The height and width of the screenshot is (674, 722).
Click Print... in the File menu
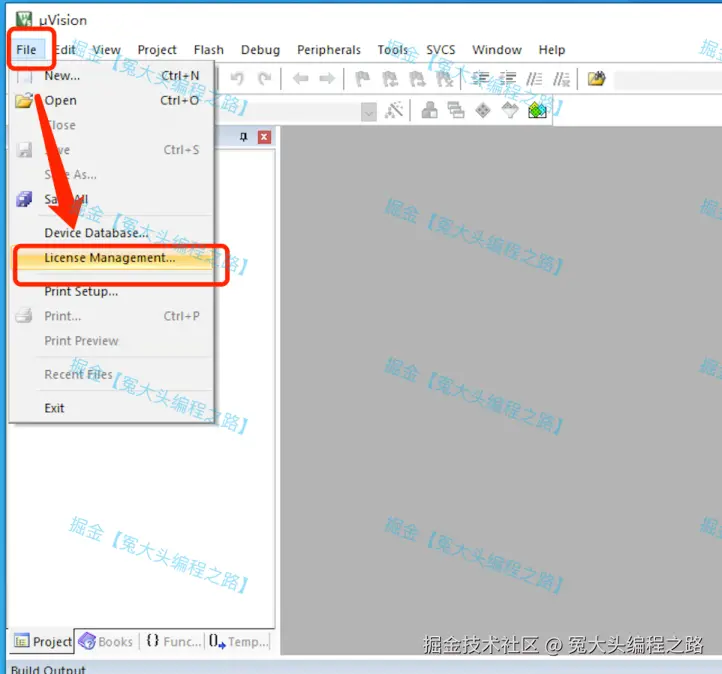[112, 316]
